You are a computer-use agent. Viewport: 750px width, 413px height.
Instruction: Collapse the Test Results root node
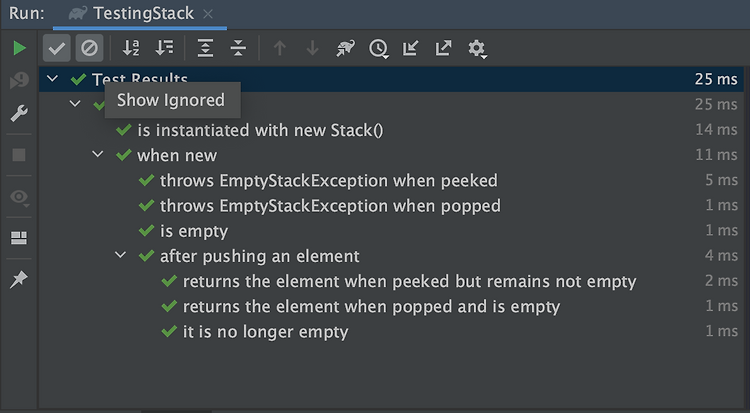coord(53,78)
